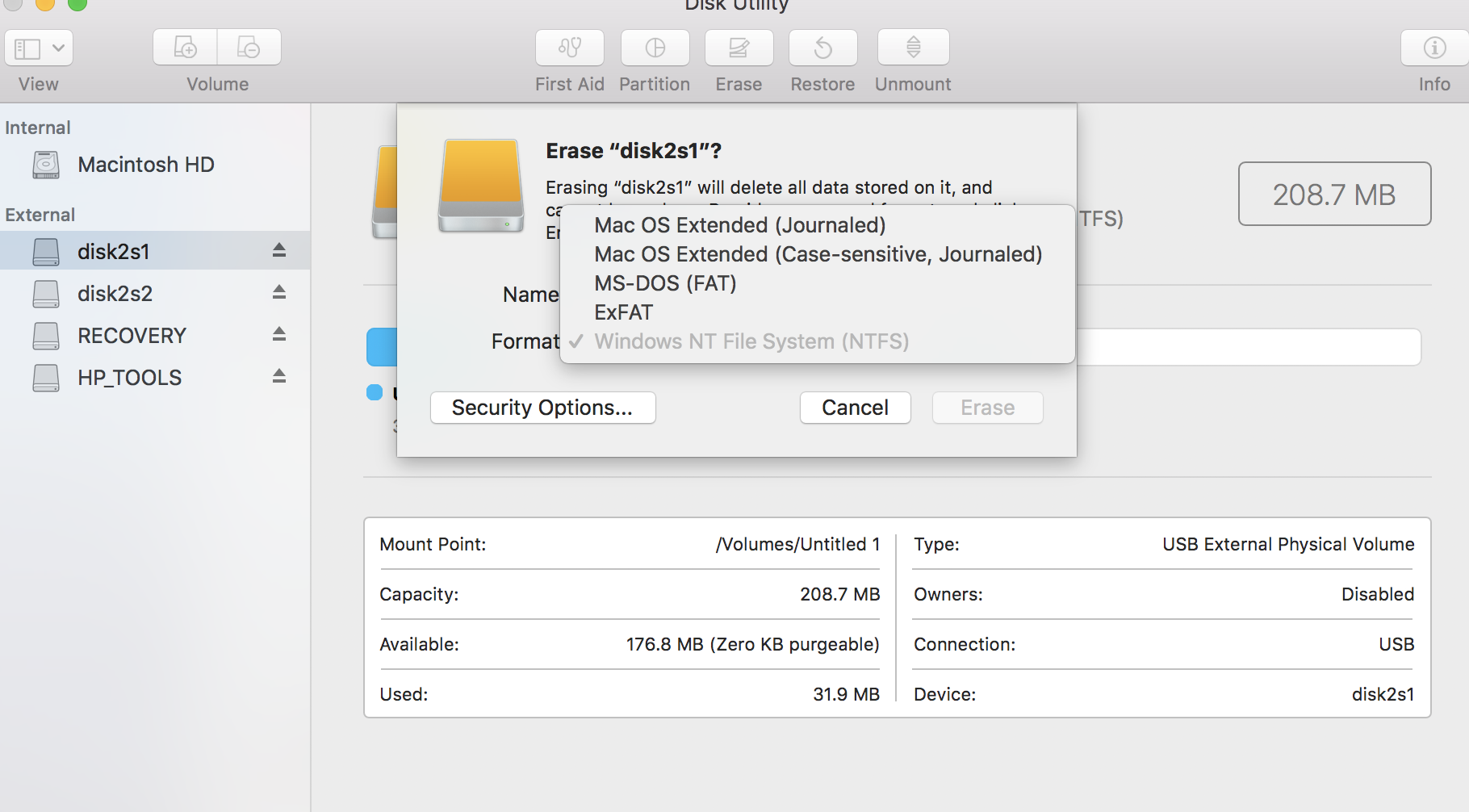Image resolution: width=1469 pixels, height=812 pixels.
Task: Click the Unmount toolbar icon
Action: point(914,48)
